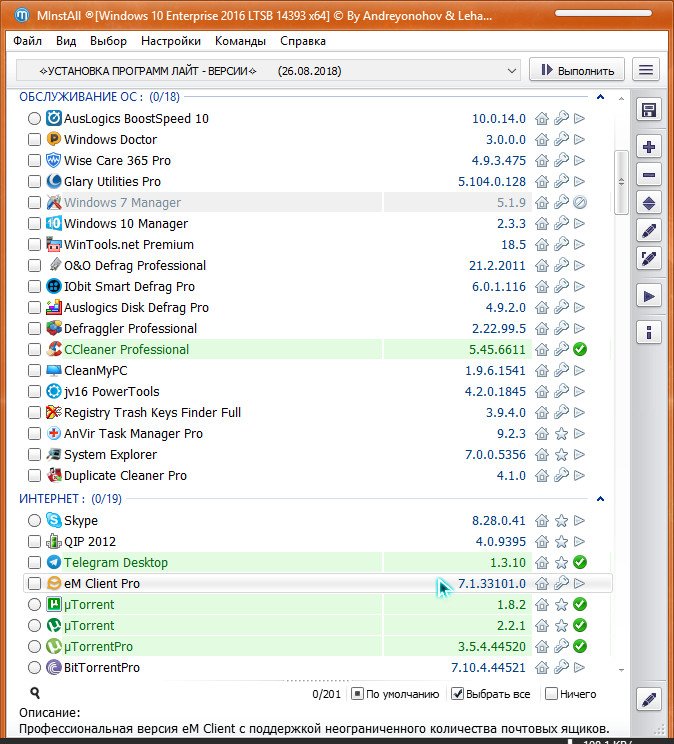The height and width of the screenshot is (744, 674).
Task: Check the CCleaner Professional checkbox
Action: pos(34,350)
